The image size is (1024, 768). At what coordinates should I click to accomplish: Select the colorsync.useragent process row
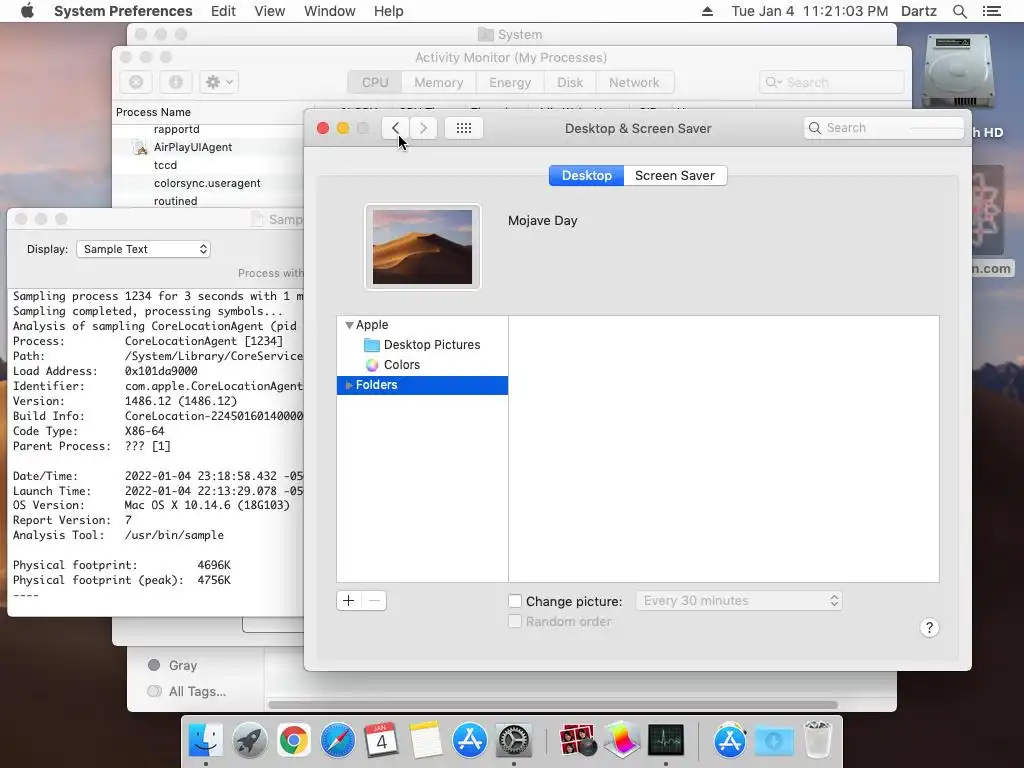pyautogui.click(x=208, y=184)
